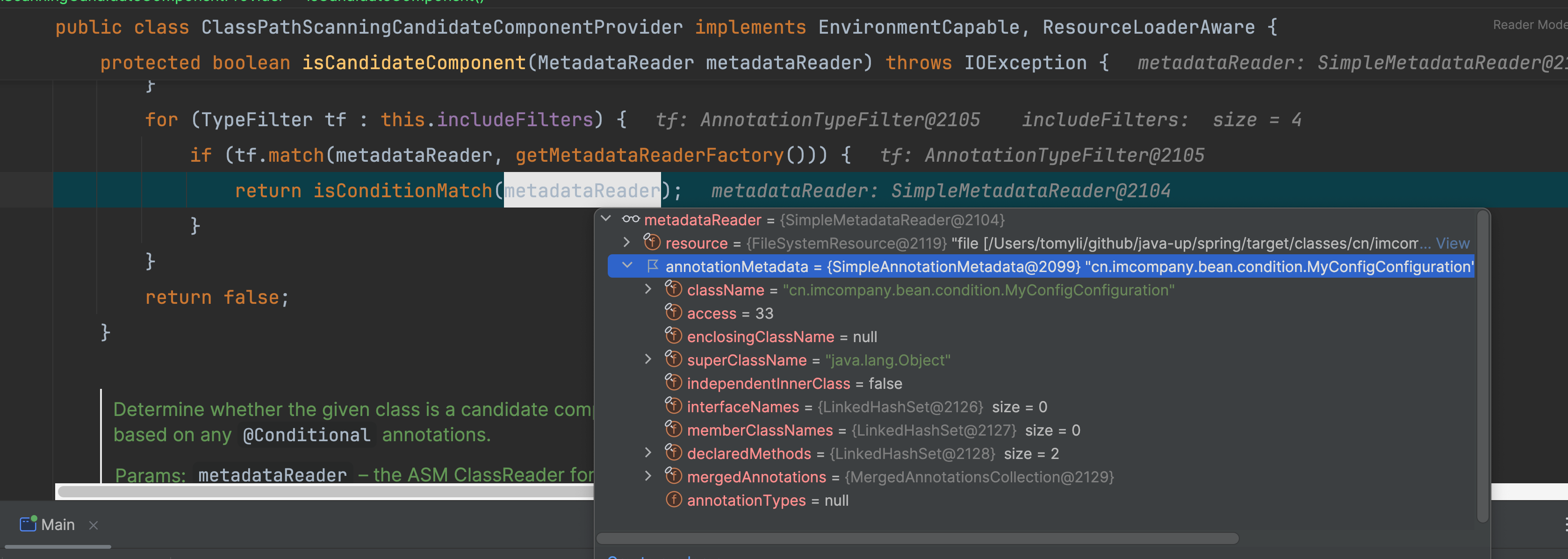Image resolution: width=1568 pixels, height=559 pixels.
Task: Click the field icon beside enclosingClassName
Action: click(x=673, y=335)
